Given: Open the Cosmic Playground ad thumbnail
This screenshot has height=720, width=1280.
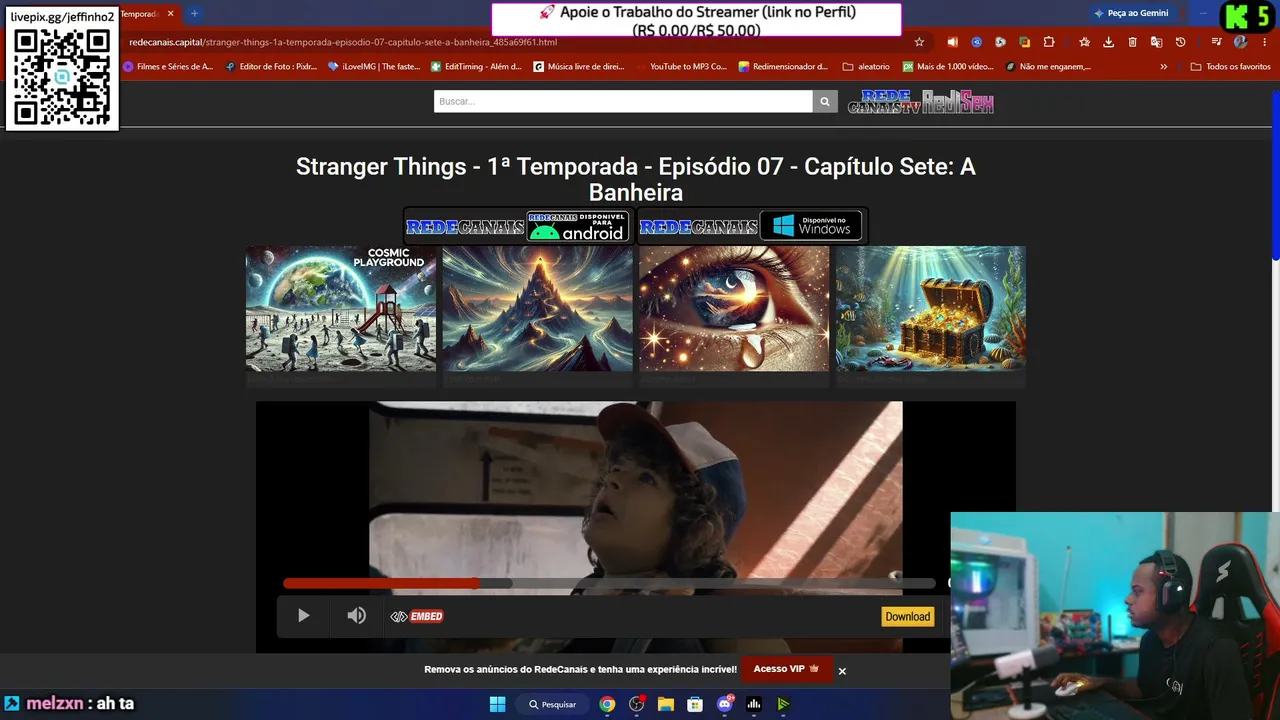Looking at the screenshot, I should pos(341,309).
